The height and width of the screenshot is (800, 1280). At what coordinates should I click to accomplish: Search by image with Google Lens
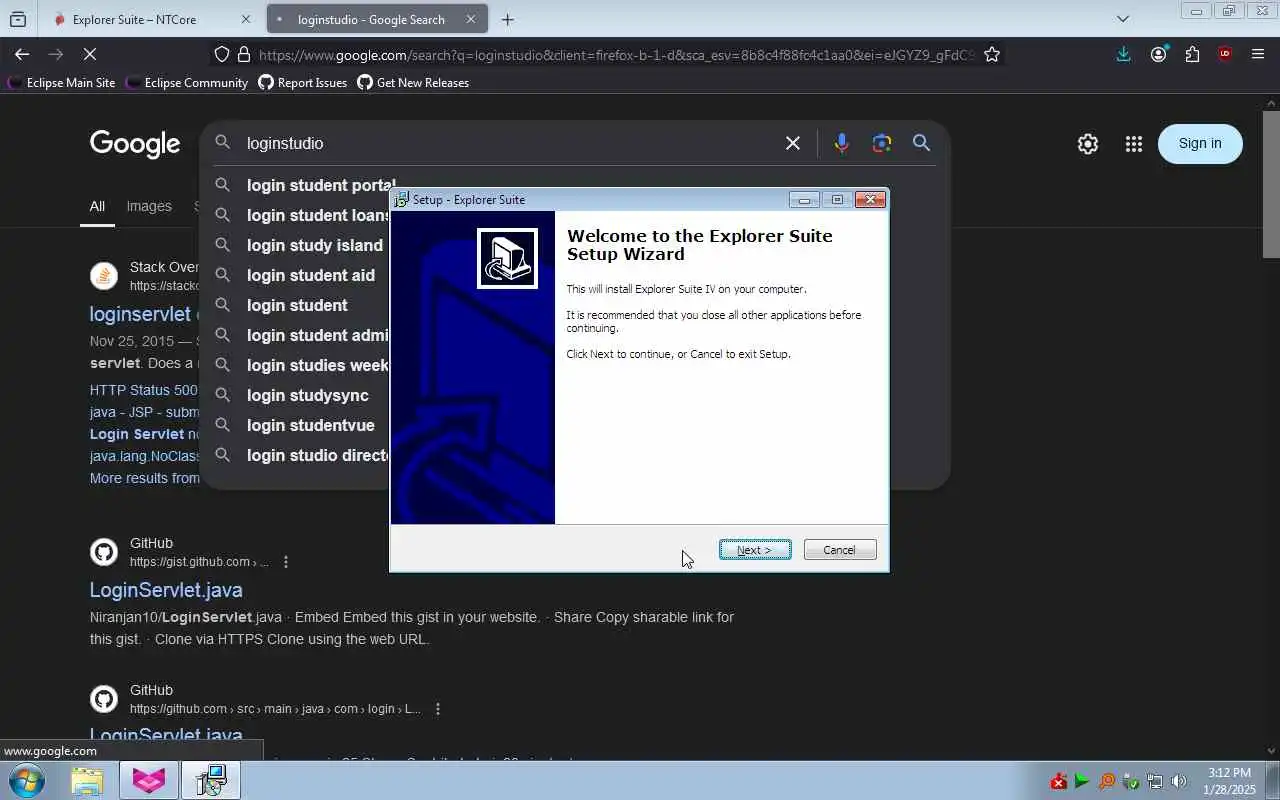[881, 143]
